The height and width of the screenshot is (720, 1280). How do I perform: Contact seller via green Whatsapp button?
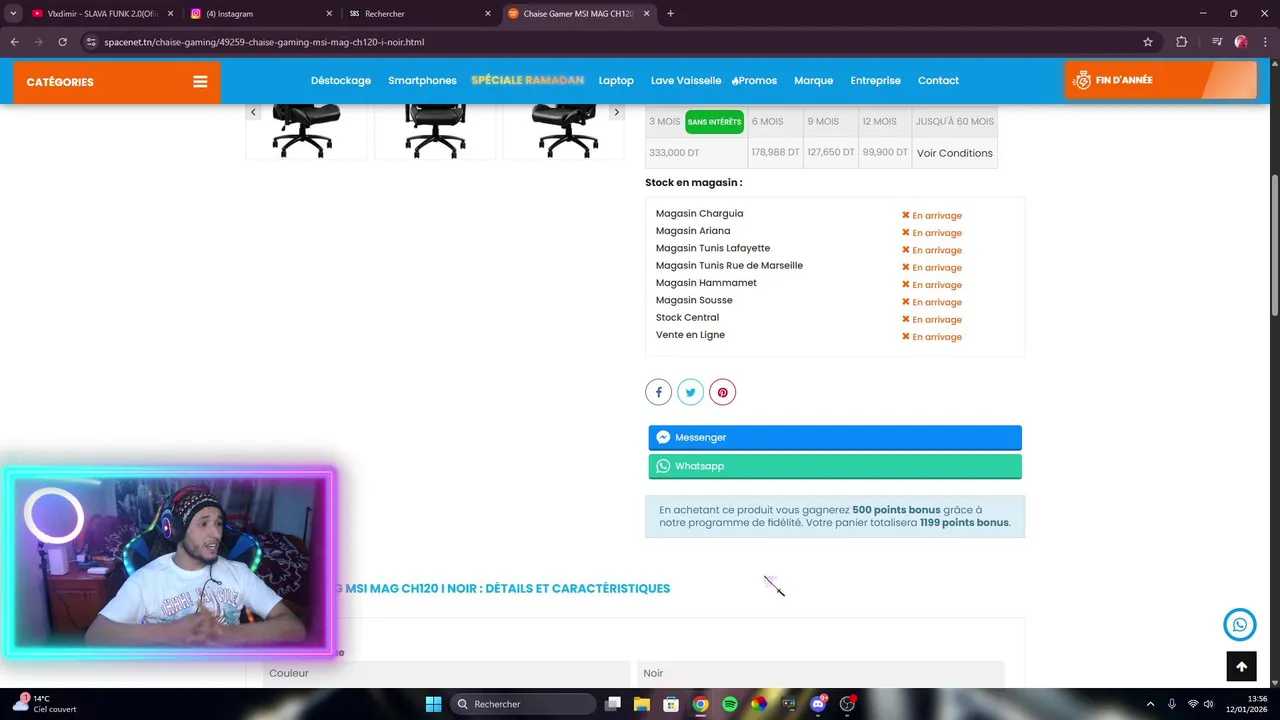pos(835,466)
